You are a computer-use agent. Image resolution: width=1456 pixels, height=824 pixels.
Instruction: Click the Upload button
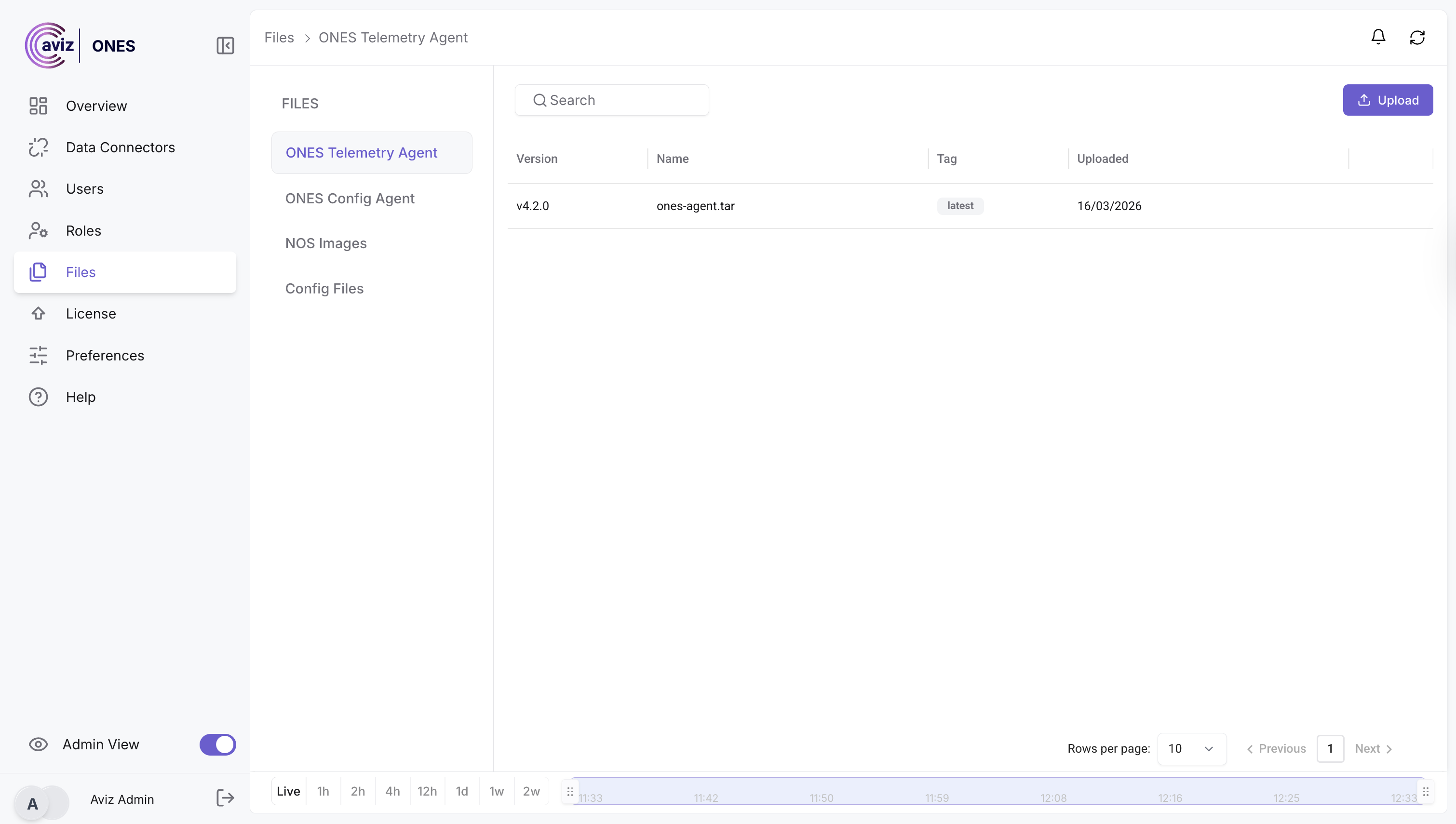pyautogui.click(x=1388, y=100)
